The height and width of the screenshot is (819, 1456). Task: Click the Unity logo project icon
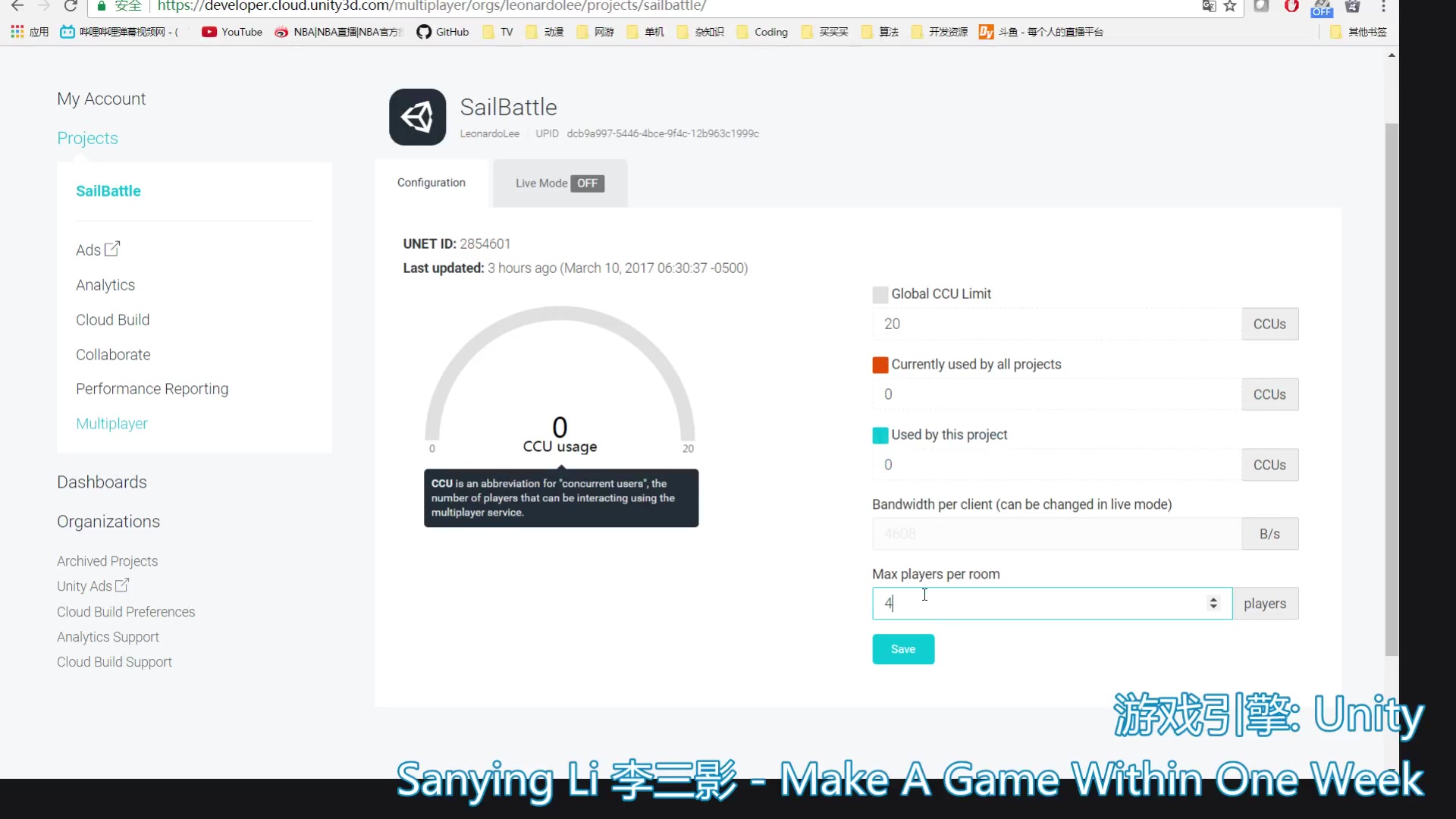[417, 117]
